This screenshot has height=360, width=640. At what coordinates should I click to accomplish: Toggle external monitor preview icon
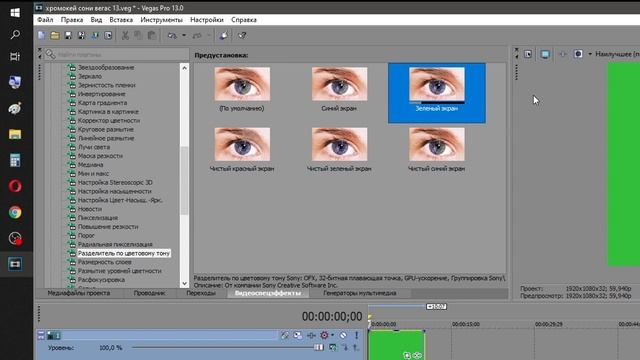[x=545, y=54]
